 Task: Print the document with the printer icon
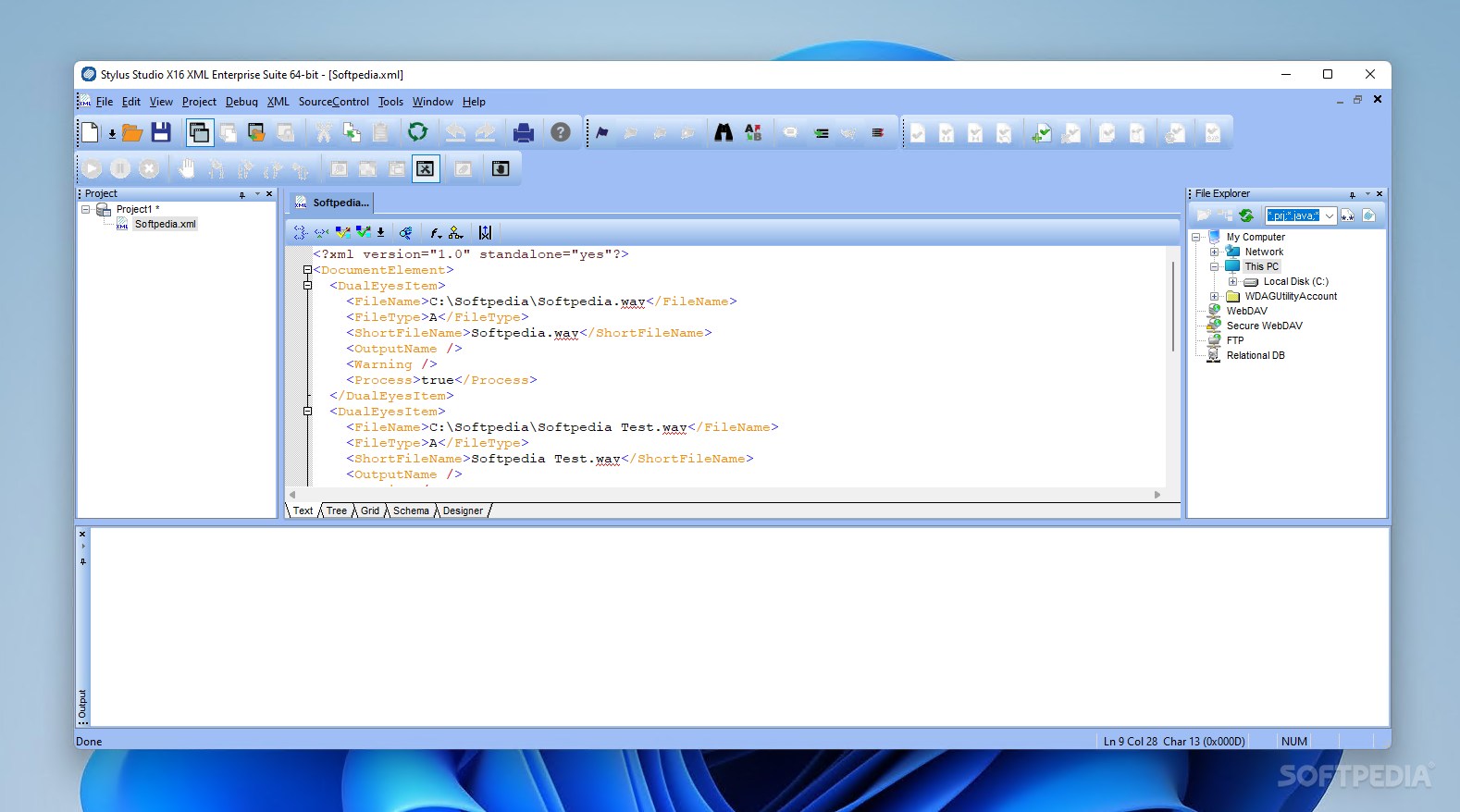(x=524, y=132)
